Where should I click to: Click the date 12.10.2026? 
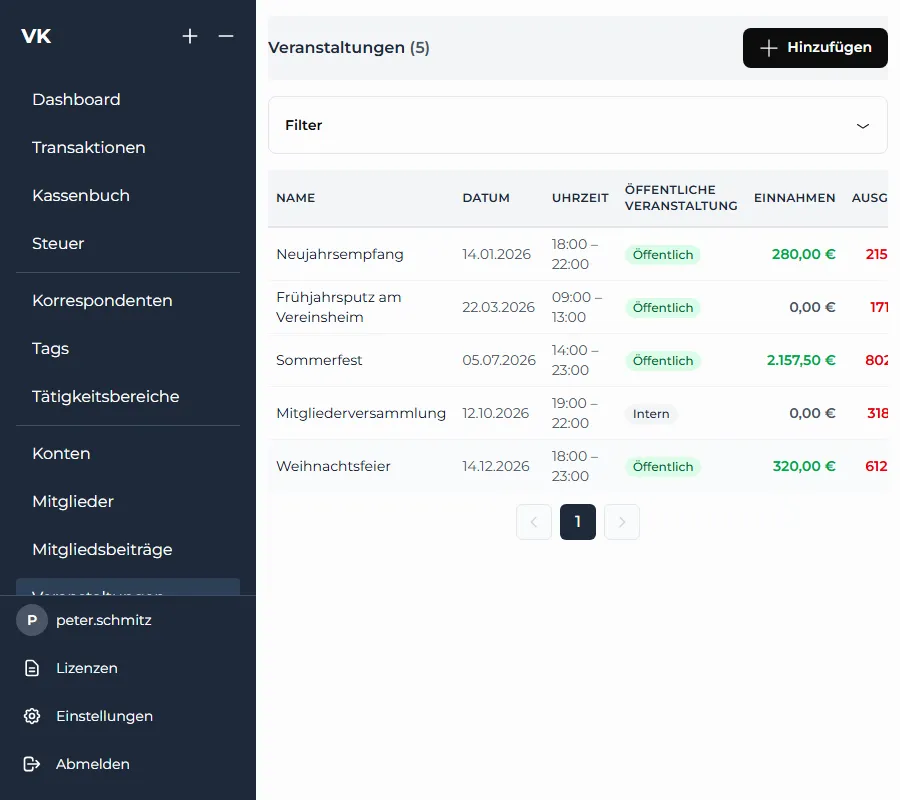tap(495, 413)
